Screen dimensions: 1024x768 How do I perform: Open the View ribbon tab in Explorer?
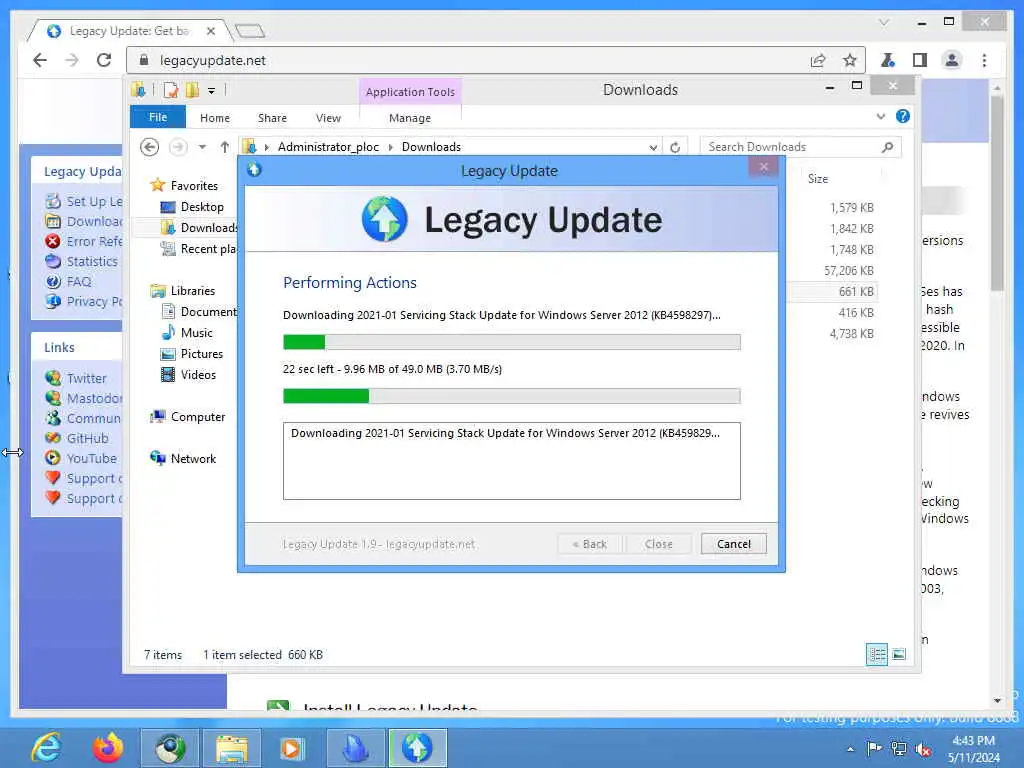(328, 118)
